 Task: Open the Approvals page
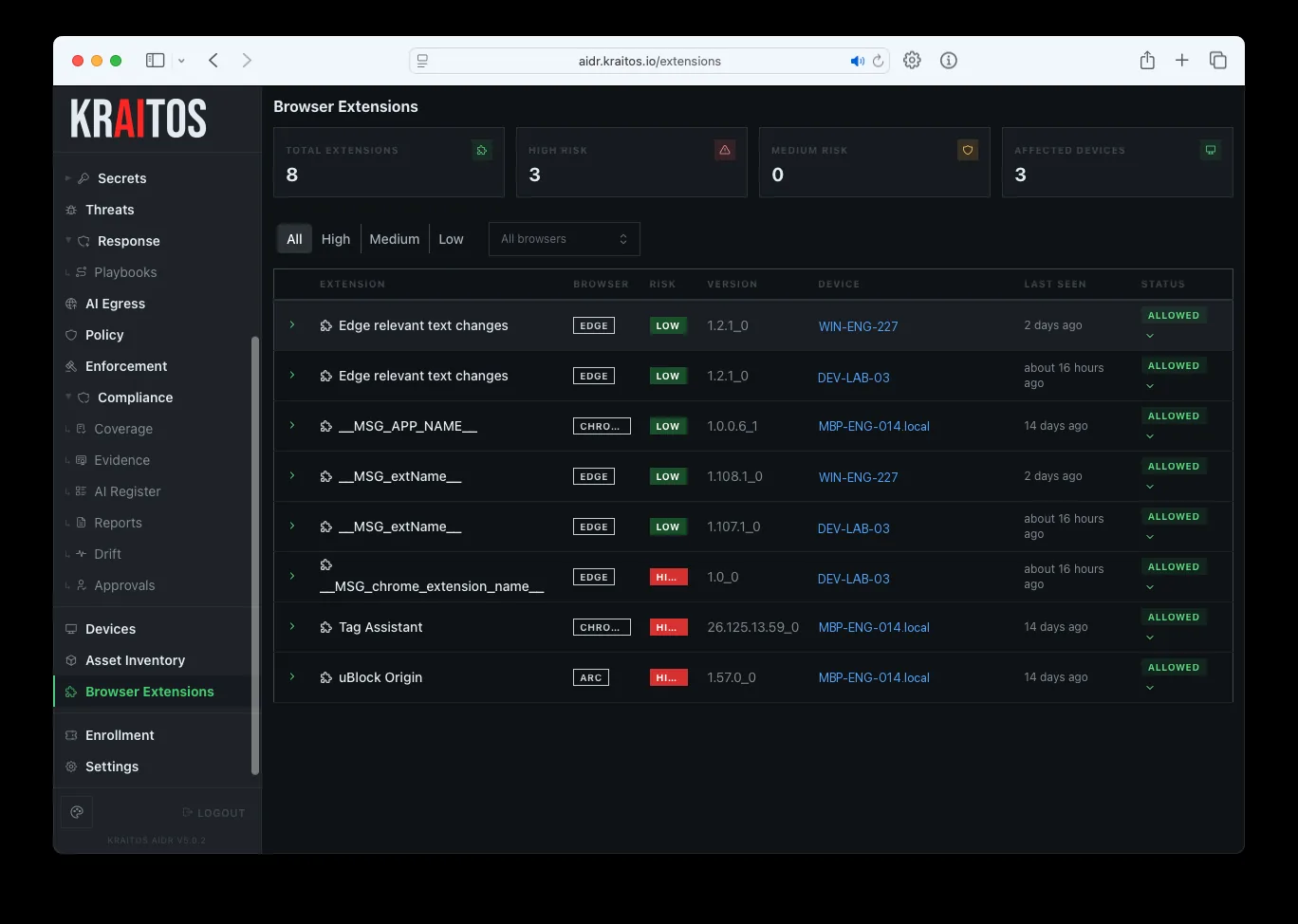pos(124,585)
